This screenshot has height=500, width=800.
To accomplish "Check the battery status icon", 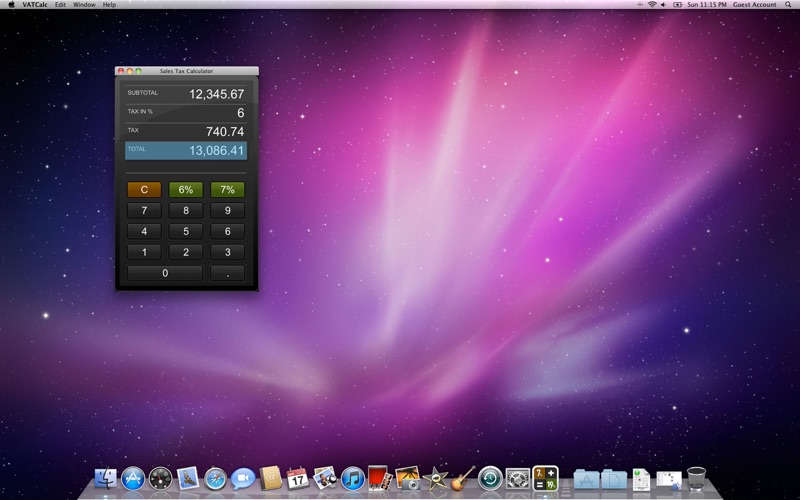I will [x=678, y=5].
